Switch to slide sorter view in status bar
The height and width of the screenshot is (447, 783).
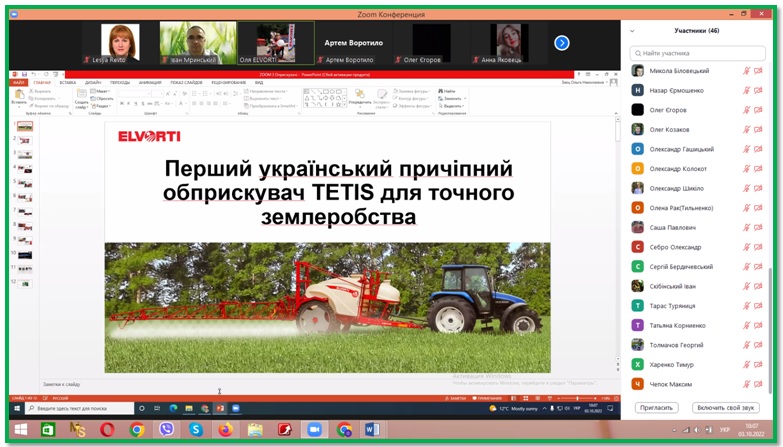[x=525, y=399]
